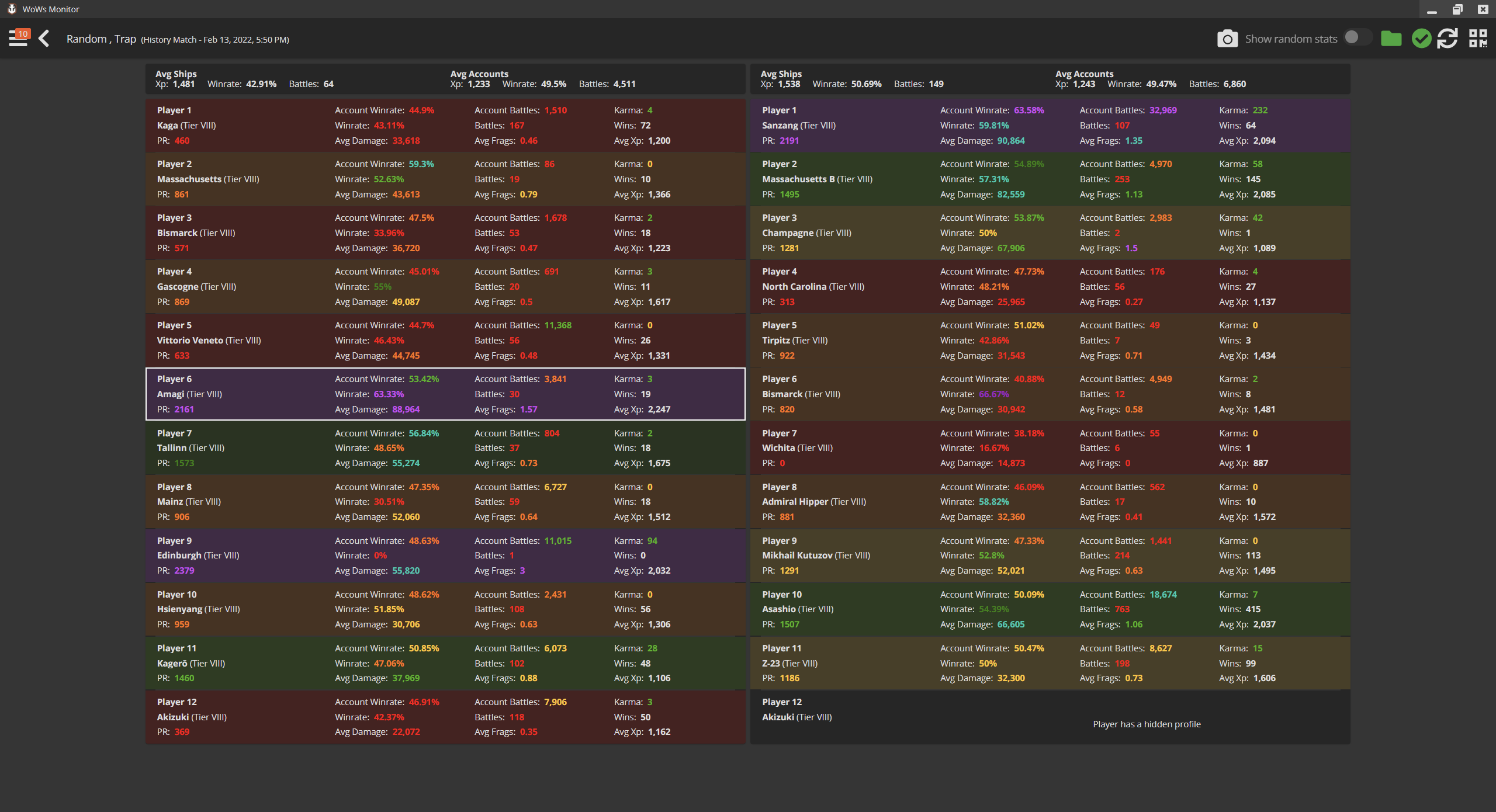Screen dimensions: 1496x812
Task: Enable the Show random stats toggle
Action: (x=1357, y=38)
